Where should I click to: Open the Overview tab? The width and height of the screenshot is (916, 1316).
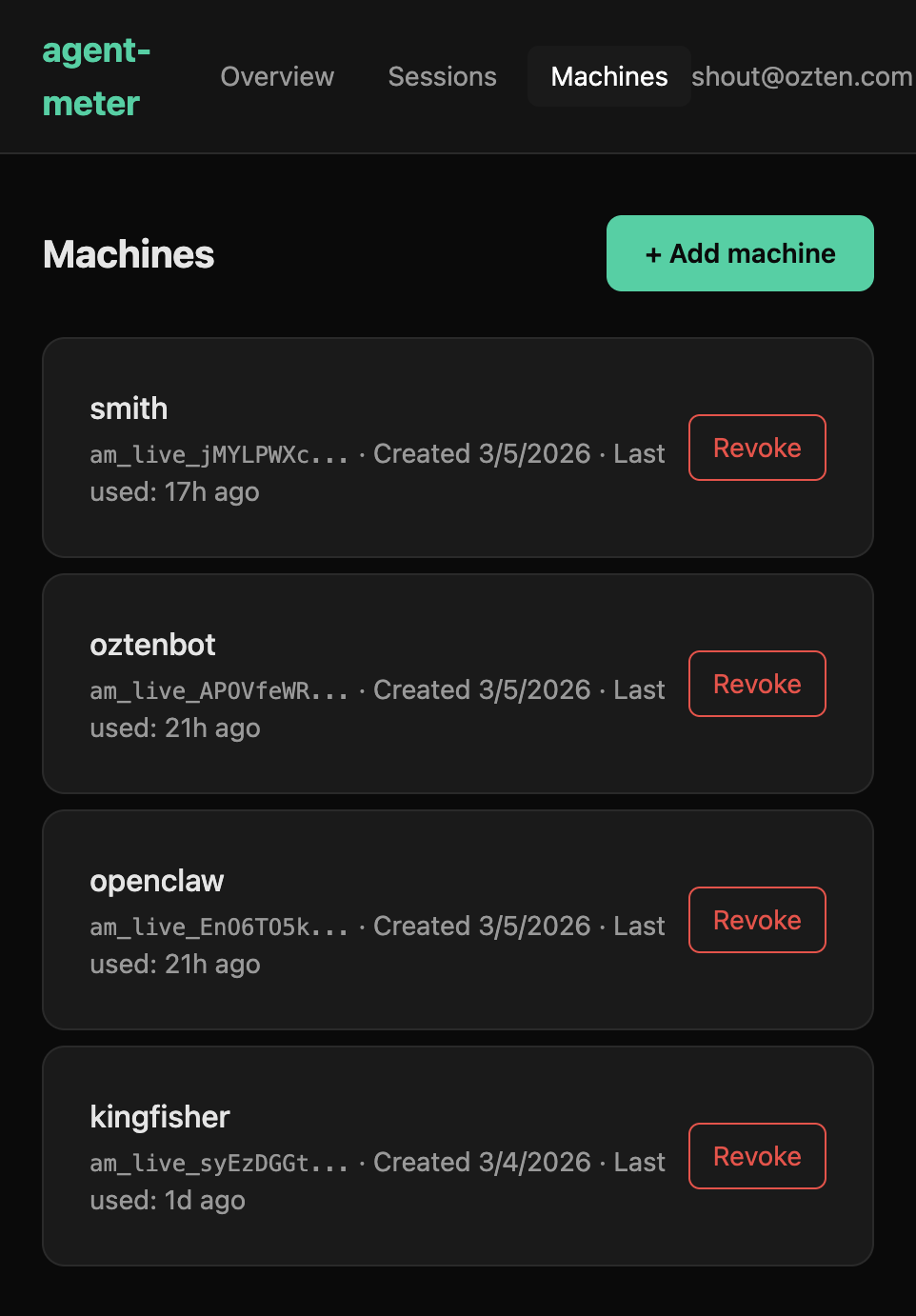[277, 76]
